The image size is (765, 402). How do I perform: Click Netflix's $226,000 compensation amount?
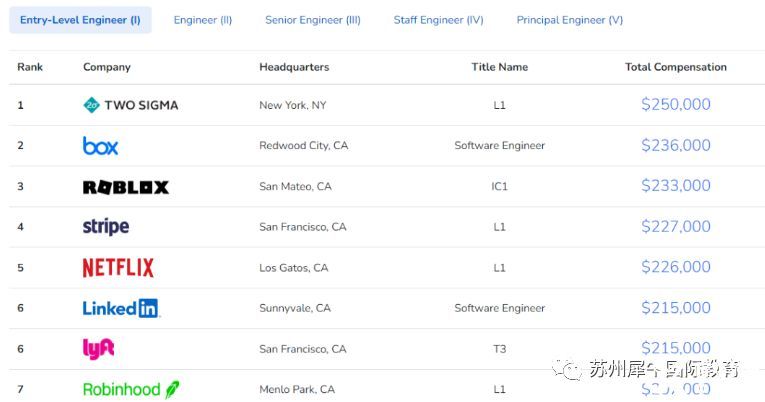pos(676,267)
